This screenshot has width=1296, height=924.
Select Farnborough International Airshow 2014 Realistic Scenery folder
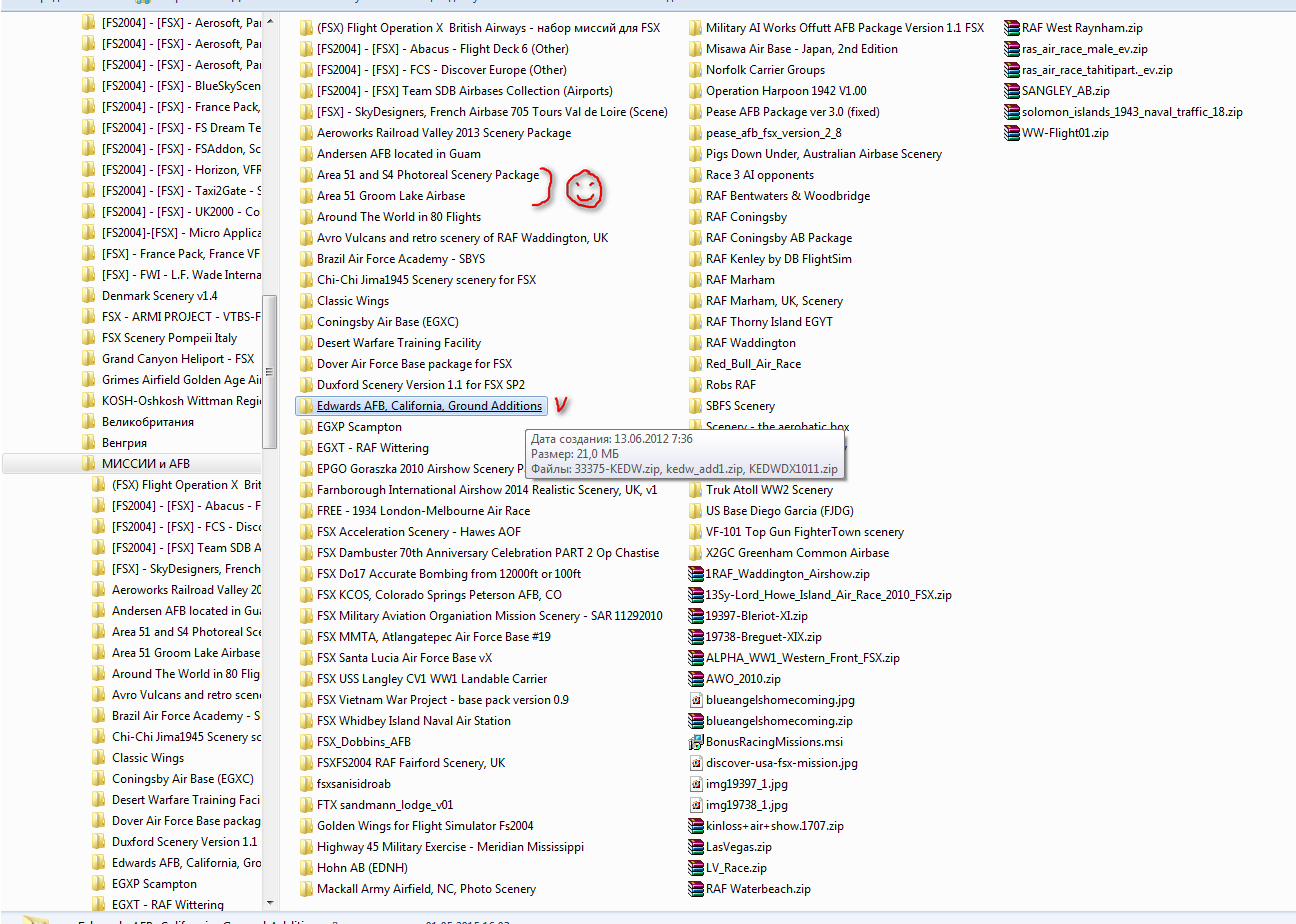487,490
